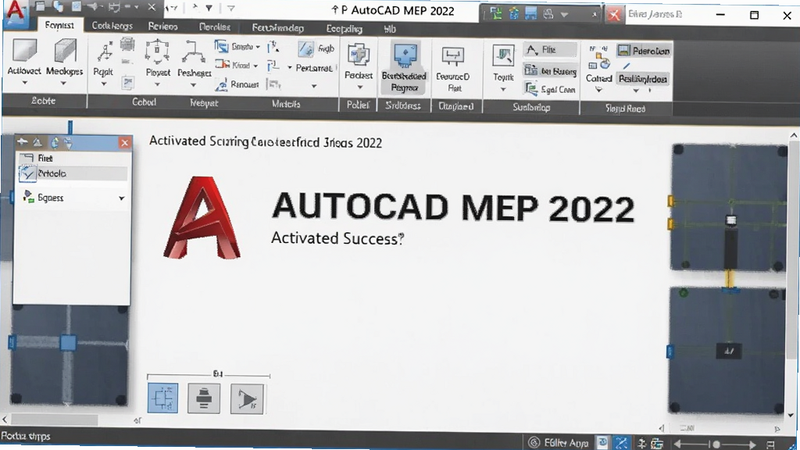Click the Toprk tool icon
This screenshot has height=450, width=800.
pos(503,56)
